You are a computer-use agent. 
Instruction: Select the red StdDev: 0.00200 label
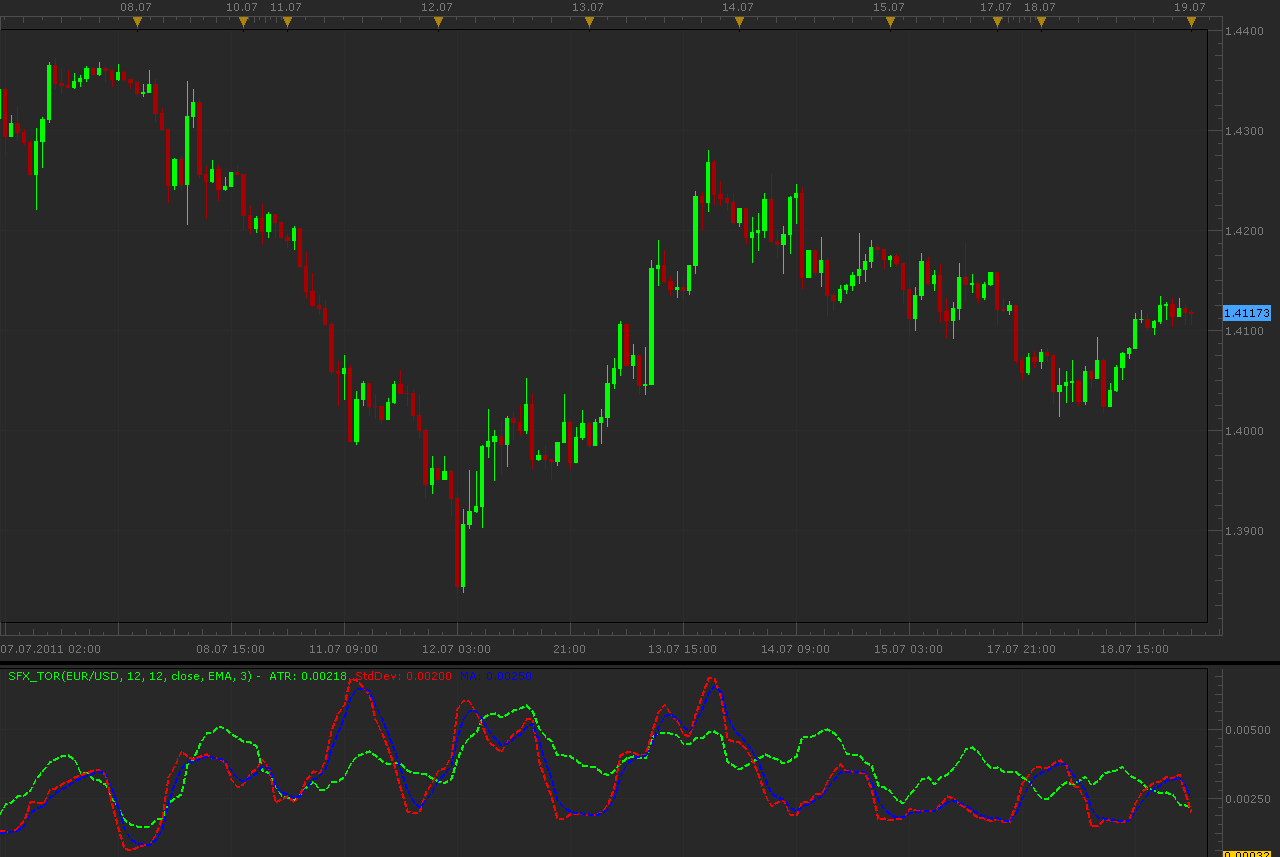(x=403, y=676)
